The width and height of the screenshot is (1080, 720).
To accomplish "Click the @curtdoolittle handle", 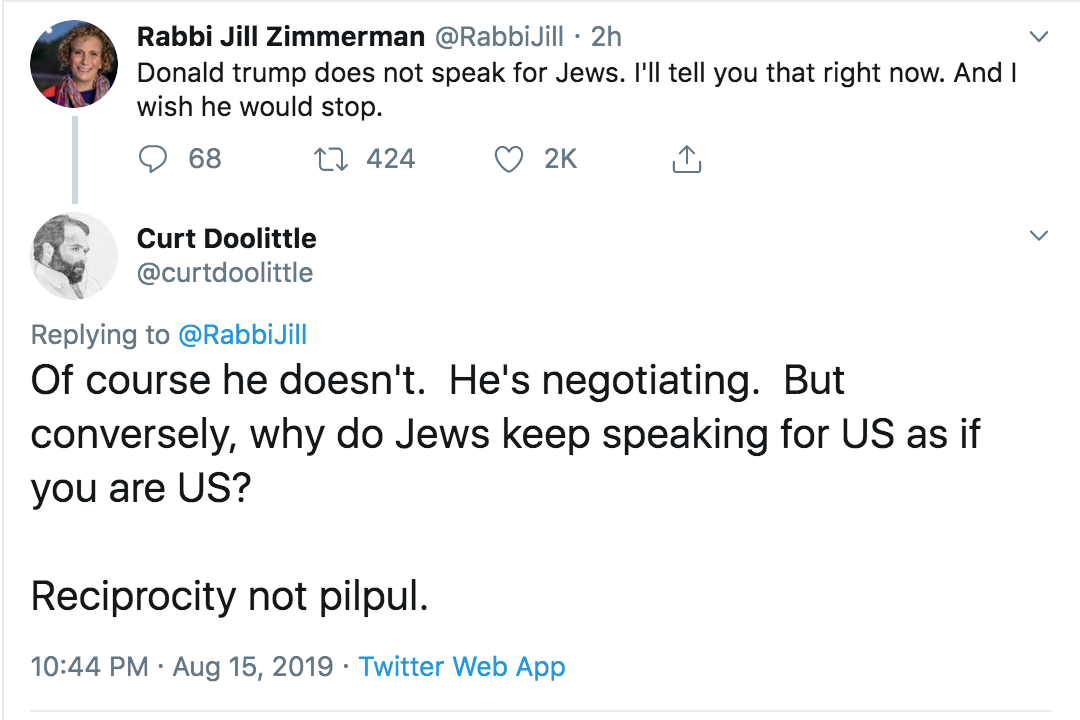I will pyautogui.click(x=225, y=273).
